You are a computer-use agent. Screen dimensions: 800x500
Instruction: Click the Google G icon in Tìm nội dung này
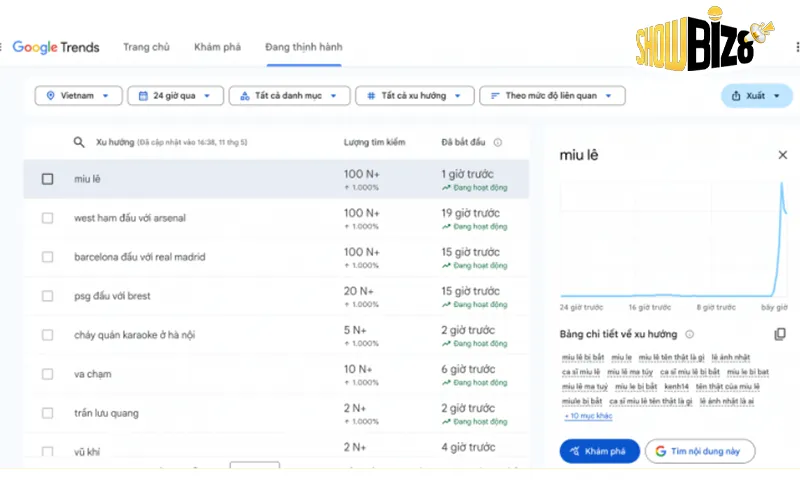661,451
